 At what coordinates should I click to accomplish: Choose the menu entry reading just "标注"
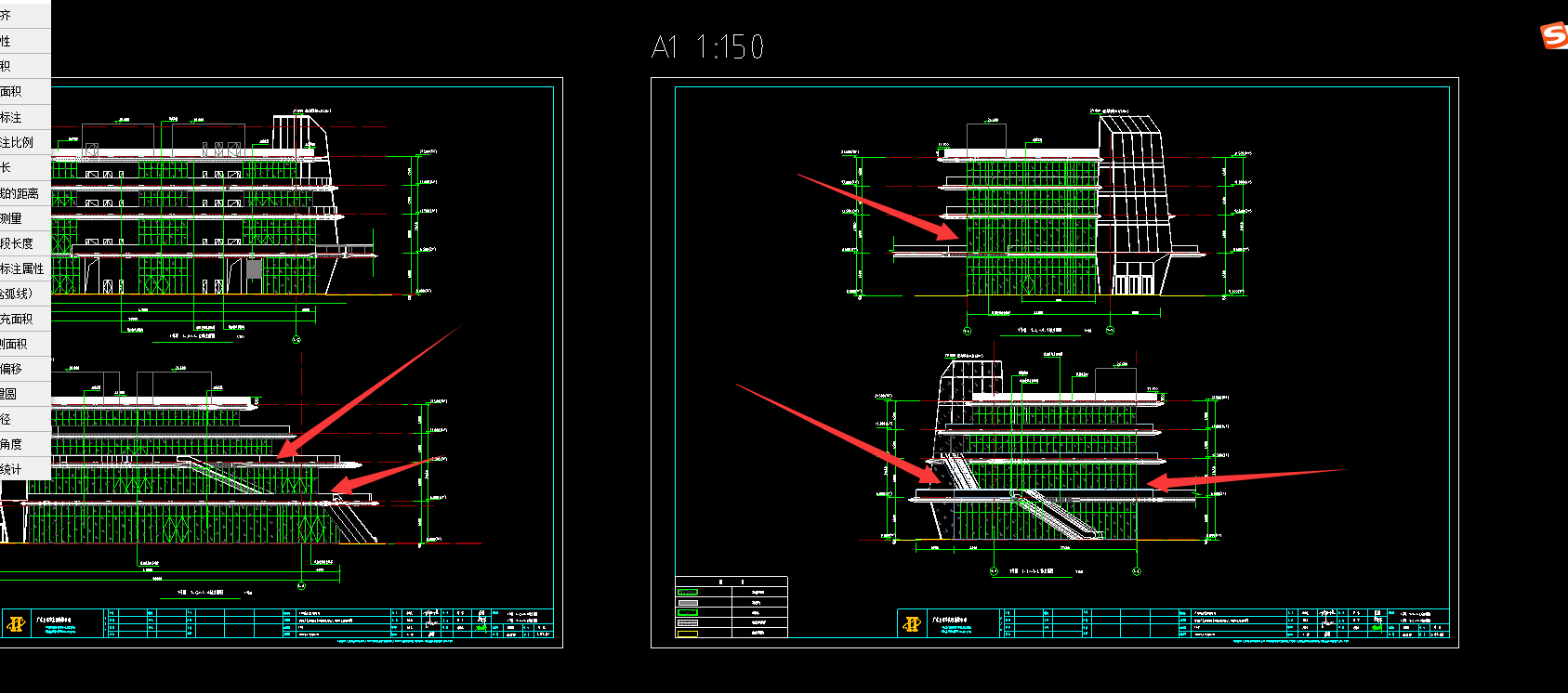pyautogui.click(x=25, y=117)
